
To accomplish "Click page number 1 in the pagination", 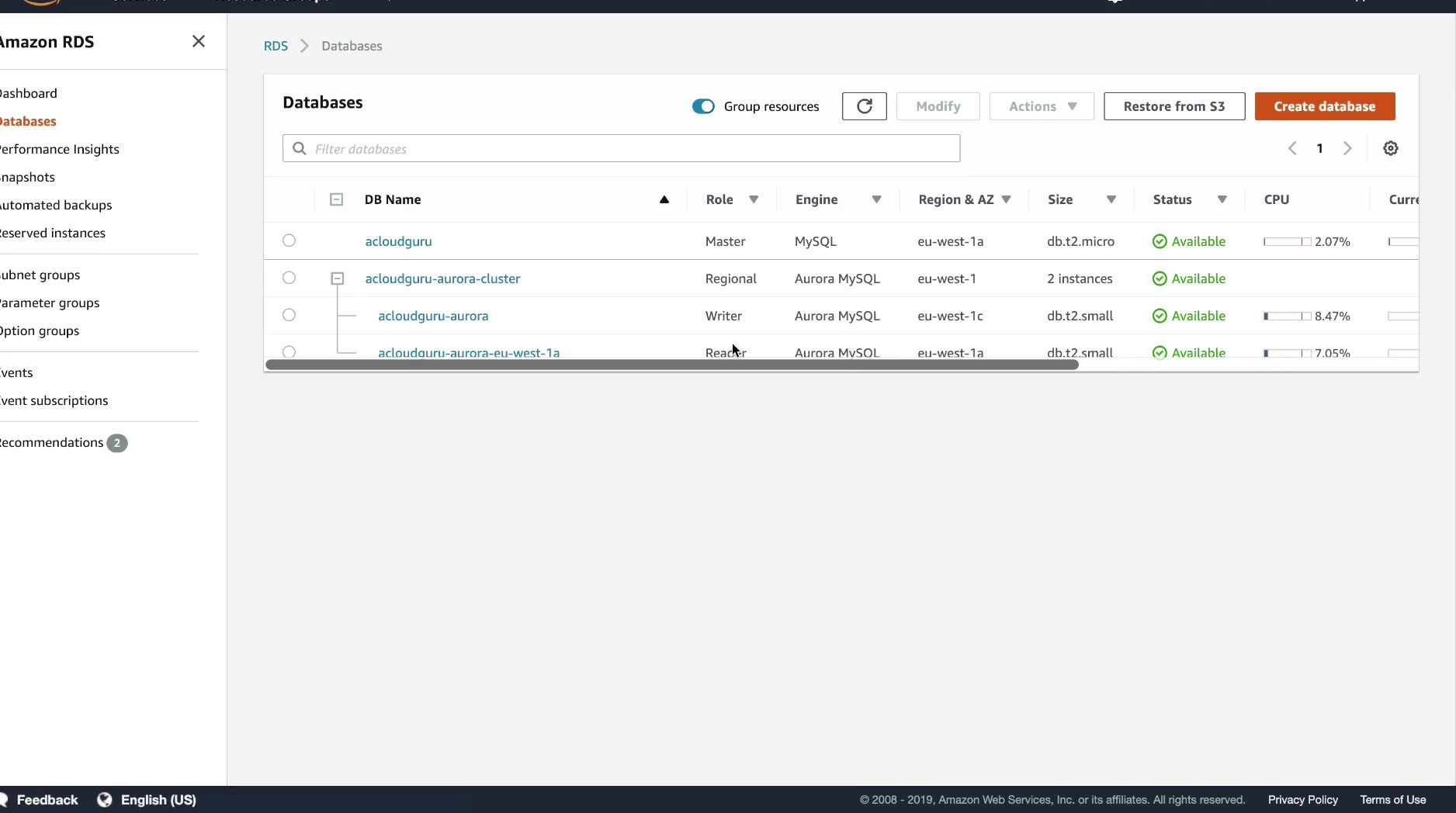I will coord(1319,148).
